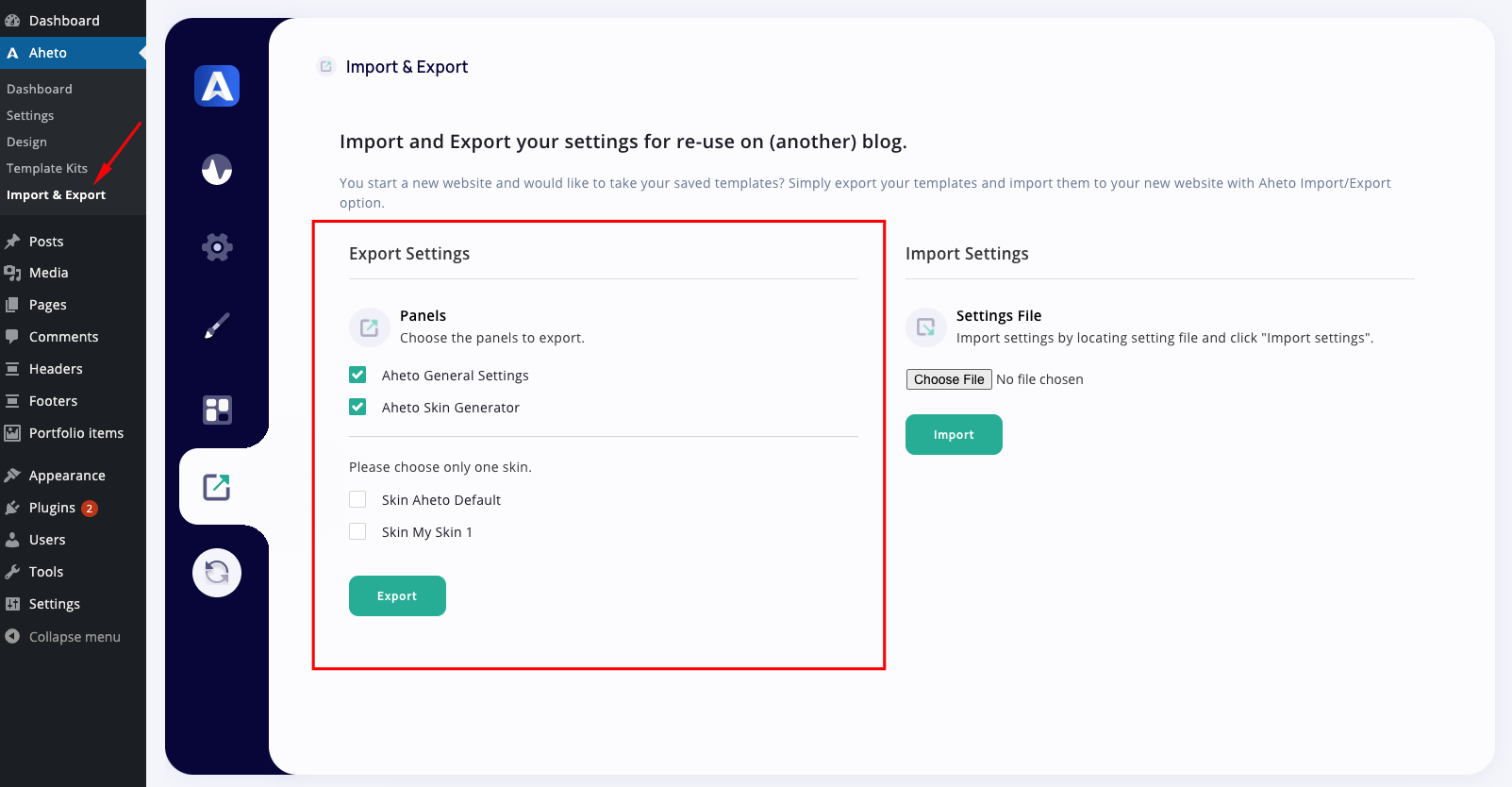Uncheck Aheto General Settings checkbox
The image size is (1512, 787).
357,375
